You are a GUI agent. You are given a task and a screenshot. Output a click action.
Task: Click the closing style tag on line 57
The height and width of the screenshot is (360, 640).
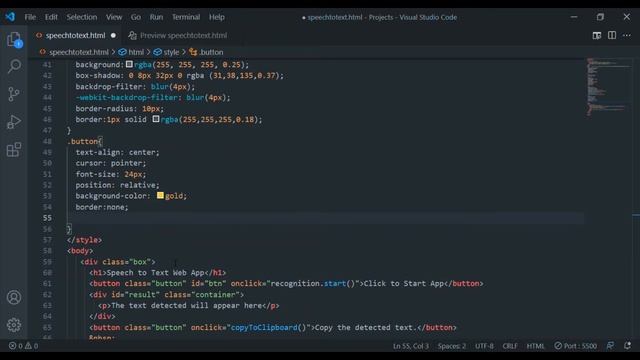point(84,240)
